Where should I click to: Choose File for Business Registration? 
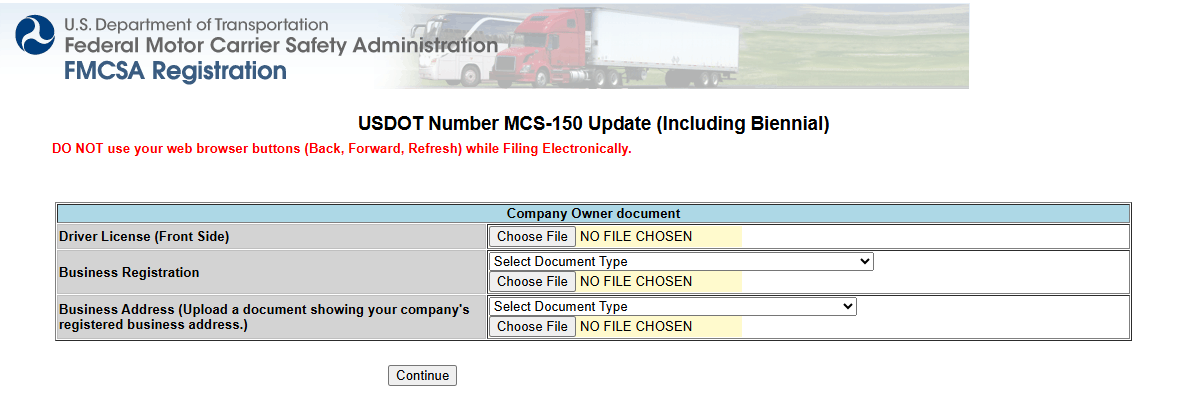(x=532, y=282)
